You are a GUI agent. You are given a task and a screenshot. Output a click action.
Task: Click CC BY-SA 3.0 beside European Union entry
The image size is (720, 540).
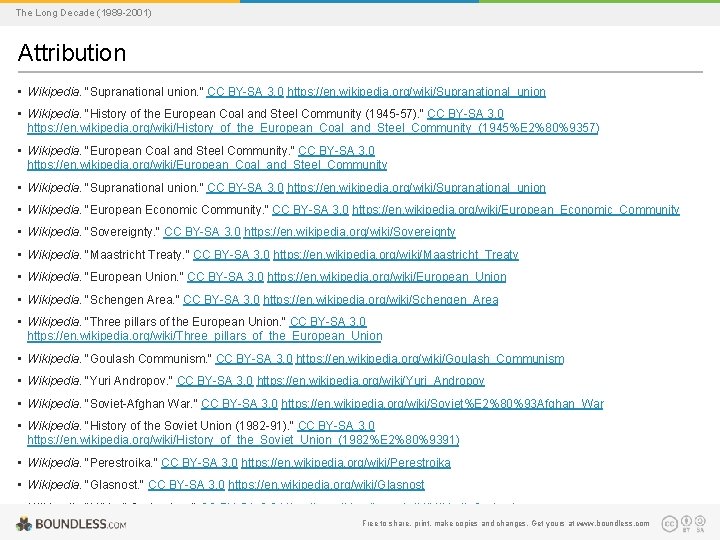tap(225, 277)
